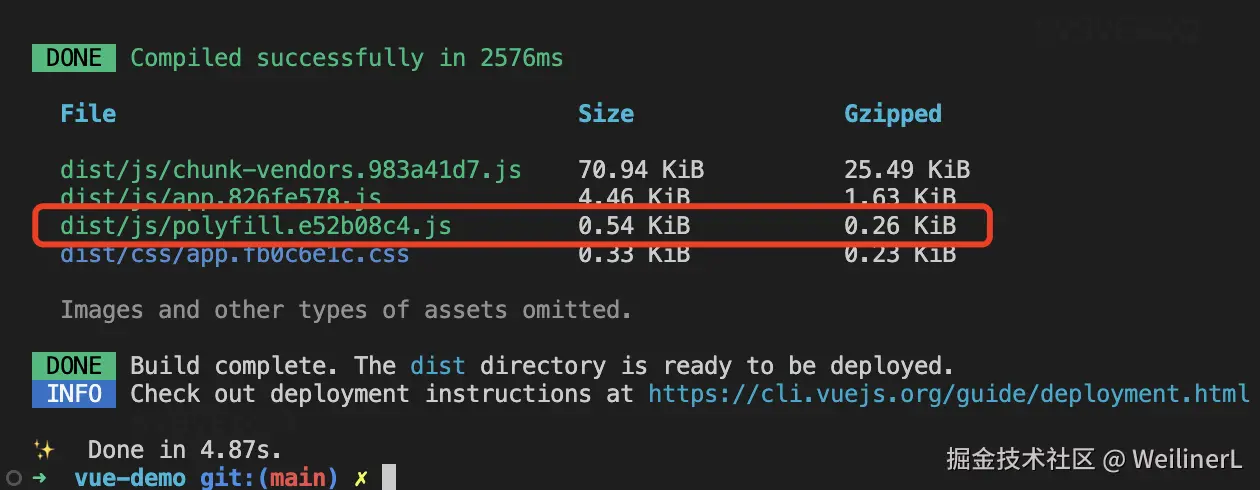Click the blue INFO badge

click(73, 394)
